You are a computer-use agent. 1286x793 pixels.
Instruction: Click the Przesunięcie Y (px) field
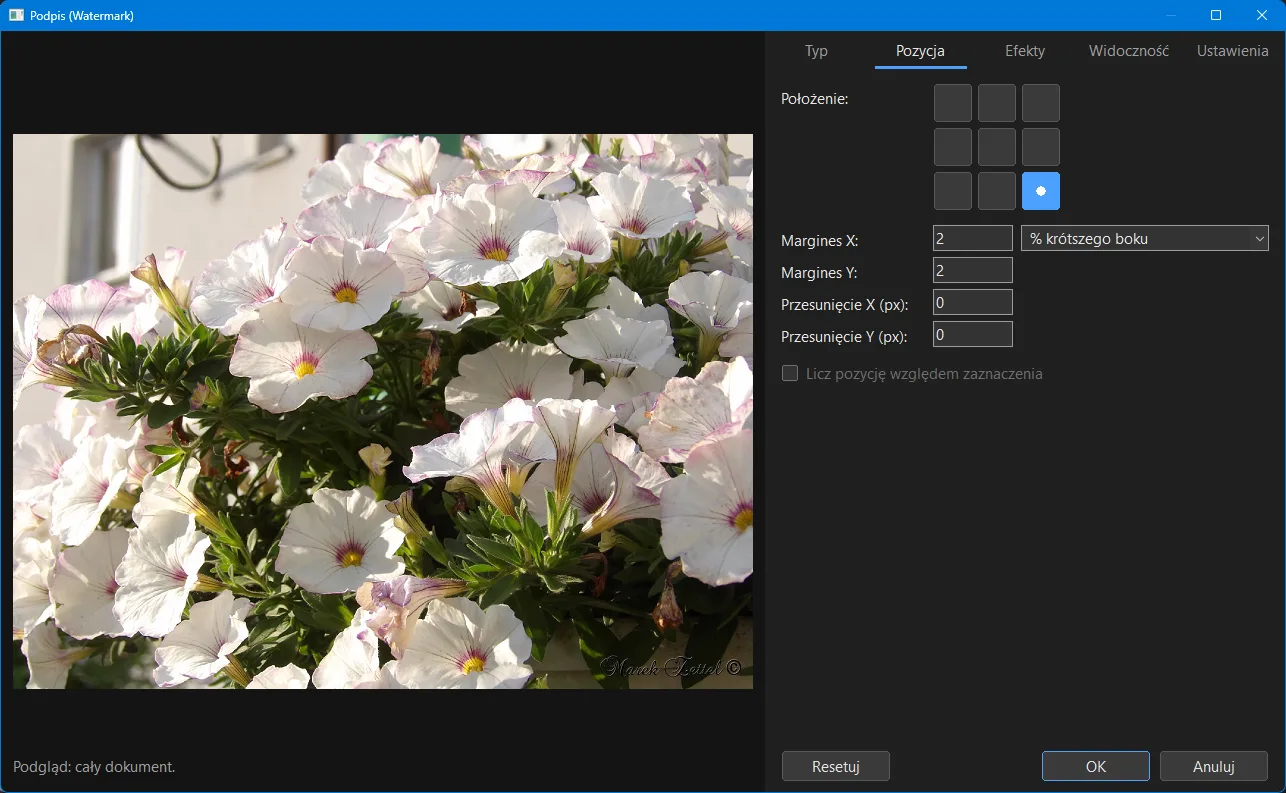972,334
